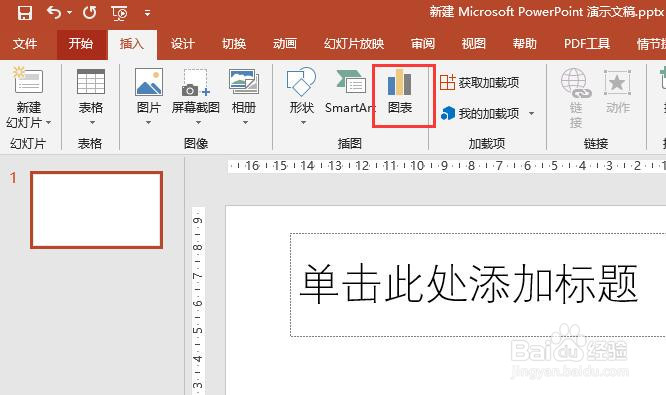Screen dimensions: 666x395
Task: Open the 形状 shapes gallery icon
Action: [x=302, y=82]
